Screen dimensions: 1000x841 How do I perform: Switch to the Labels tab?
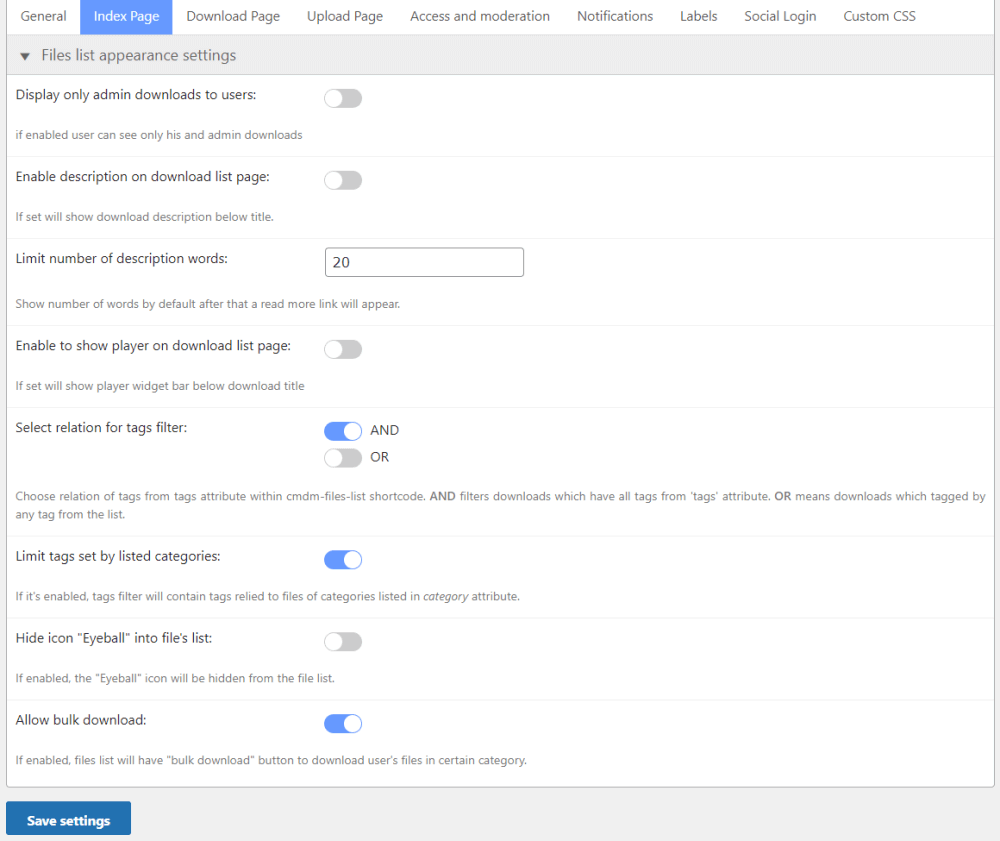click(x=698, y=16)
